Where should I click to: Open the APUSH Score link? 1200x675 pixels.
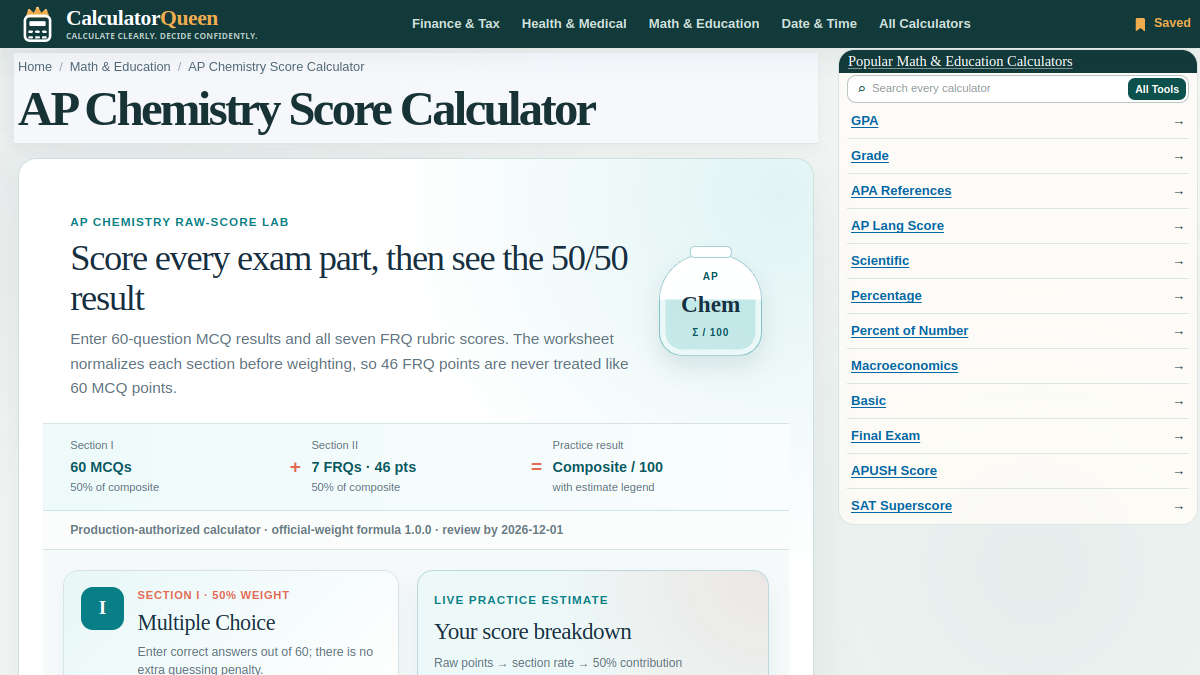[894, 471]
